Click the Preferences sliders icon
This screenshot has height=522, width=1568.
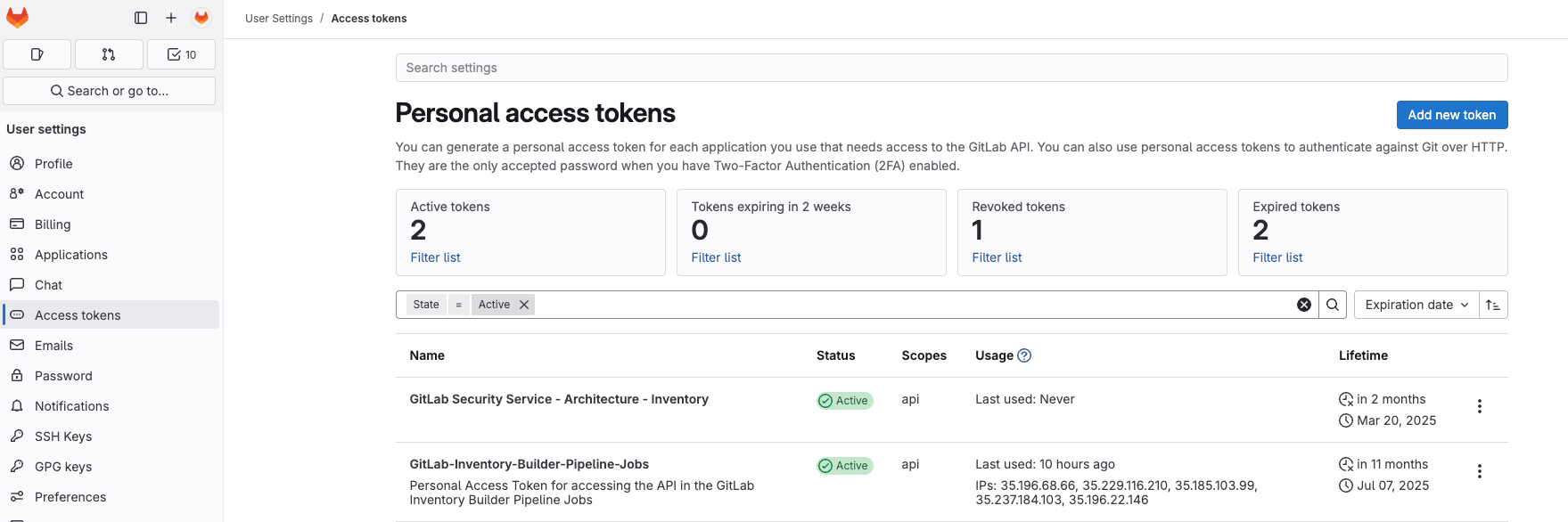coord(17,496)
